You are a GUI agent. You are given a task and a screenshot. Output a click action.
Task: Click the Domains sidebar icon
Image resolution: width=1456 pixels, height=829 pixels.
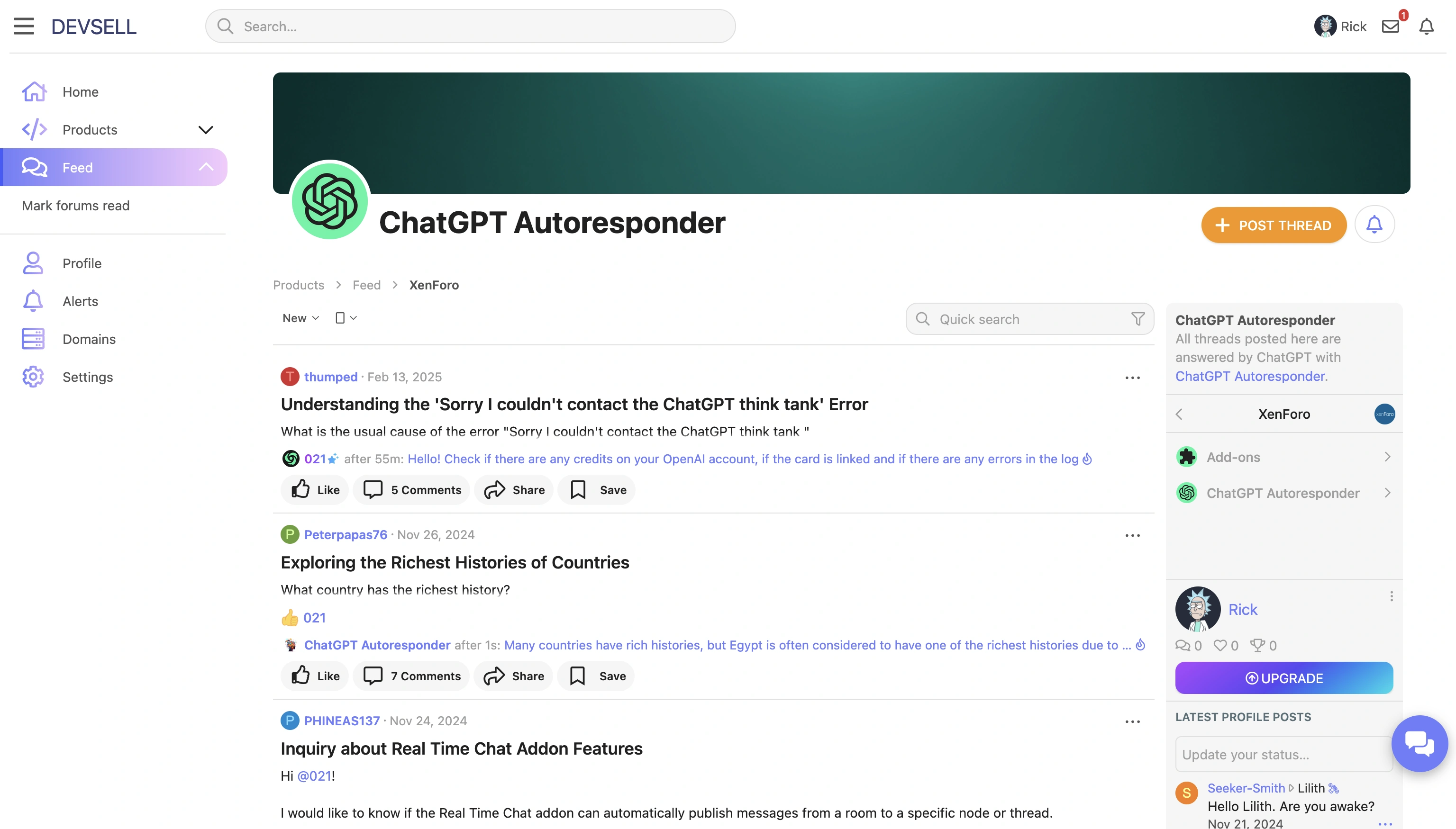33,339
